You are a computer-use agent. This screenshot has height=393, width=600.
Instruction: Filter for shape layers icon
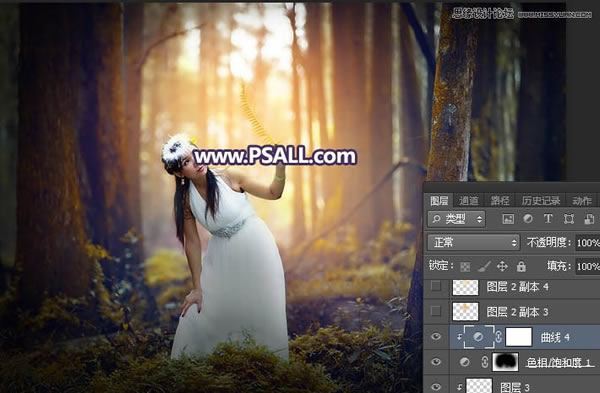tap(569, 219)
